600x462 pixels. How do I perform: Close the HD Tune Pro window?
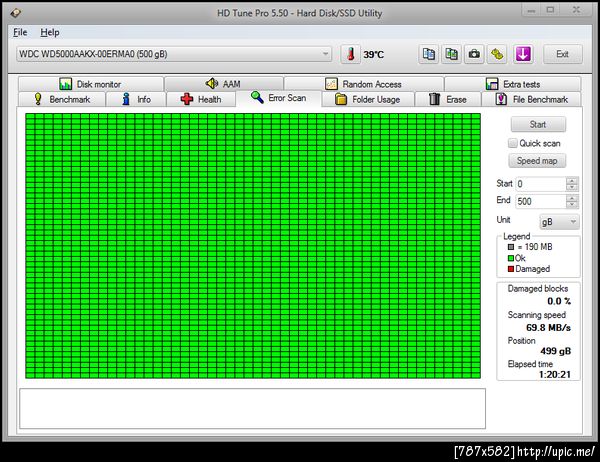pyautogui.click(x=576, y=10)
